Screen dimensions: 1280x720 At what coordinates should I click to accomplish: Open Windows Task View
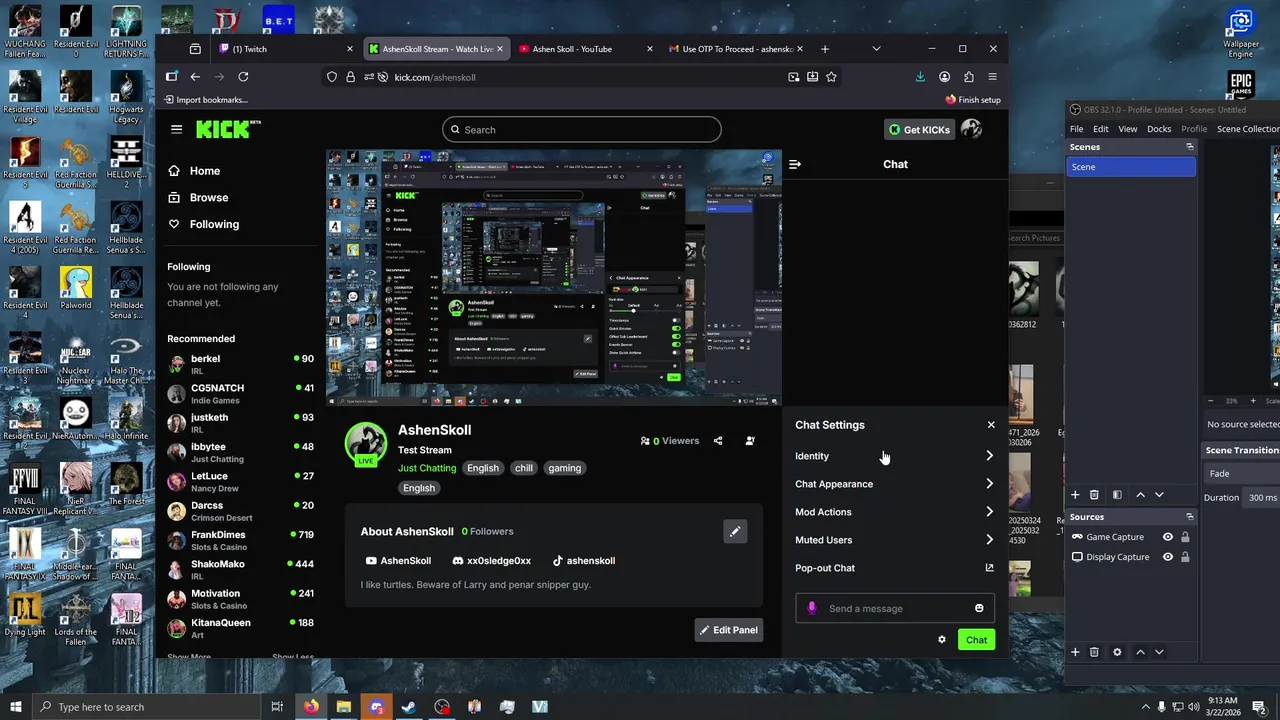(277, 707)
